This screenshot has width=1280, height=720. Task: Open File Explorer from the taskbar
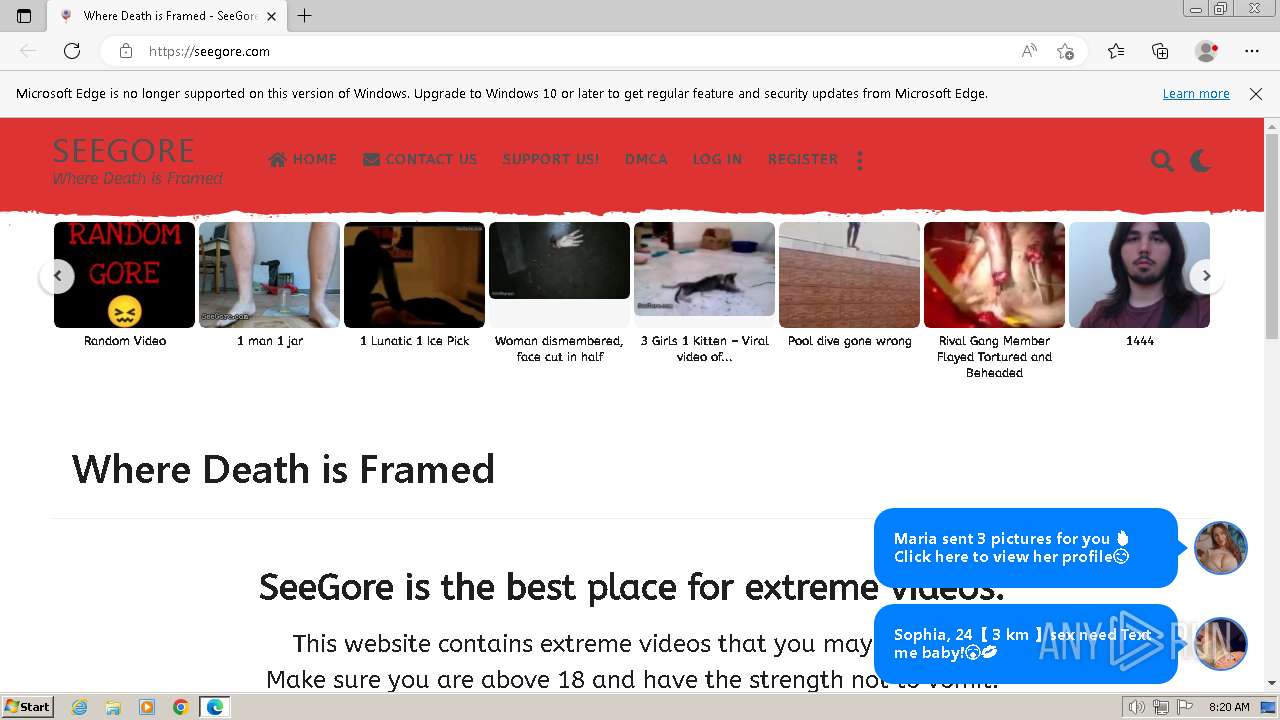click(113, 707)
